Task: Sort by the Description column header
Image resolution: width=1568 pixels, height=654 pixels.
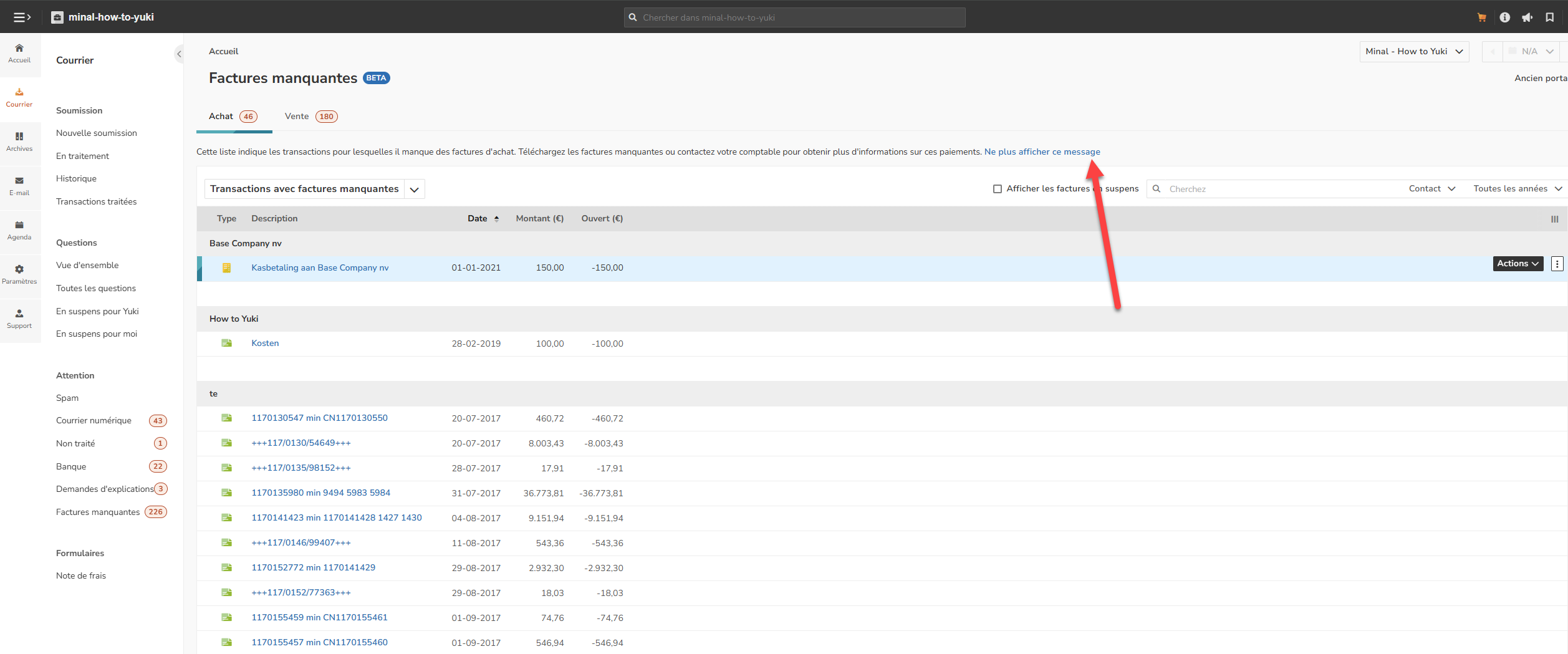Action: pos(274,219)
